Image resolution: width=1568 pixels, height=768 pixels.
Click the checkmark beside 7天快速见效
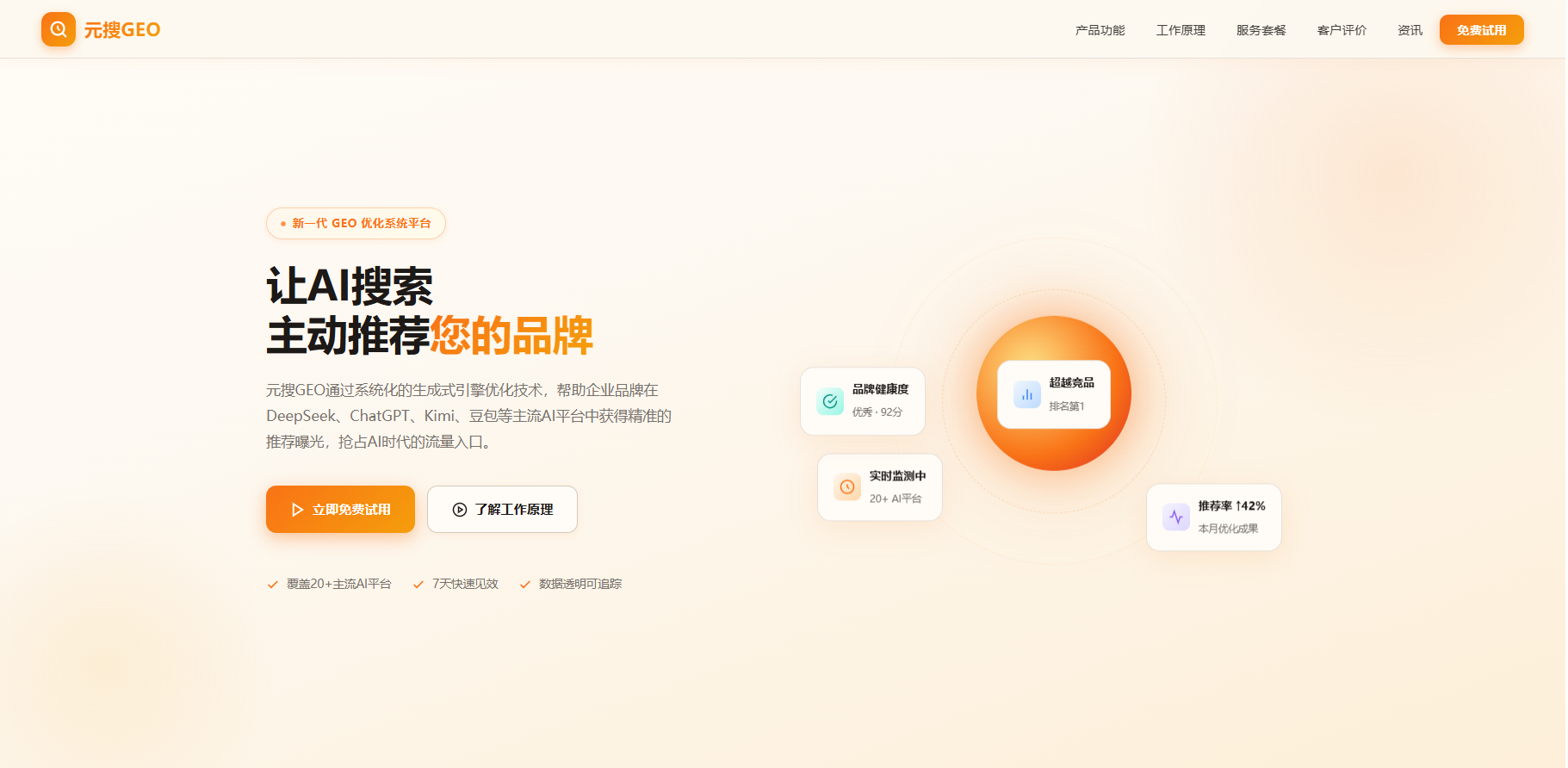418,585
